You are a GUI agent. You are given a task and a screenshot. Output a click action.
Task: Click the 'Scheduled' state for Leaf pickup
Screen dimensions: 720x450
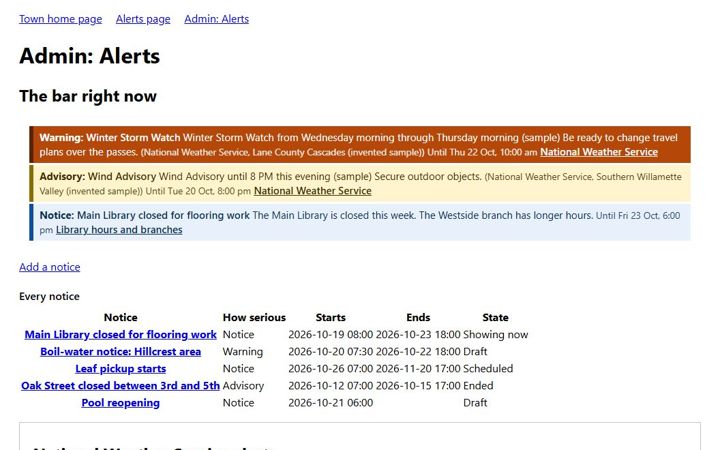pos(488,369)
